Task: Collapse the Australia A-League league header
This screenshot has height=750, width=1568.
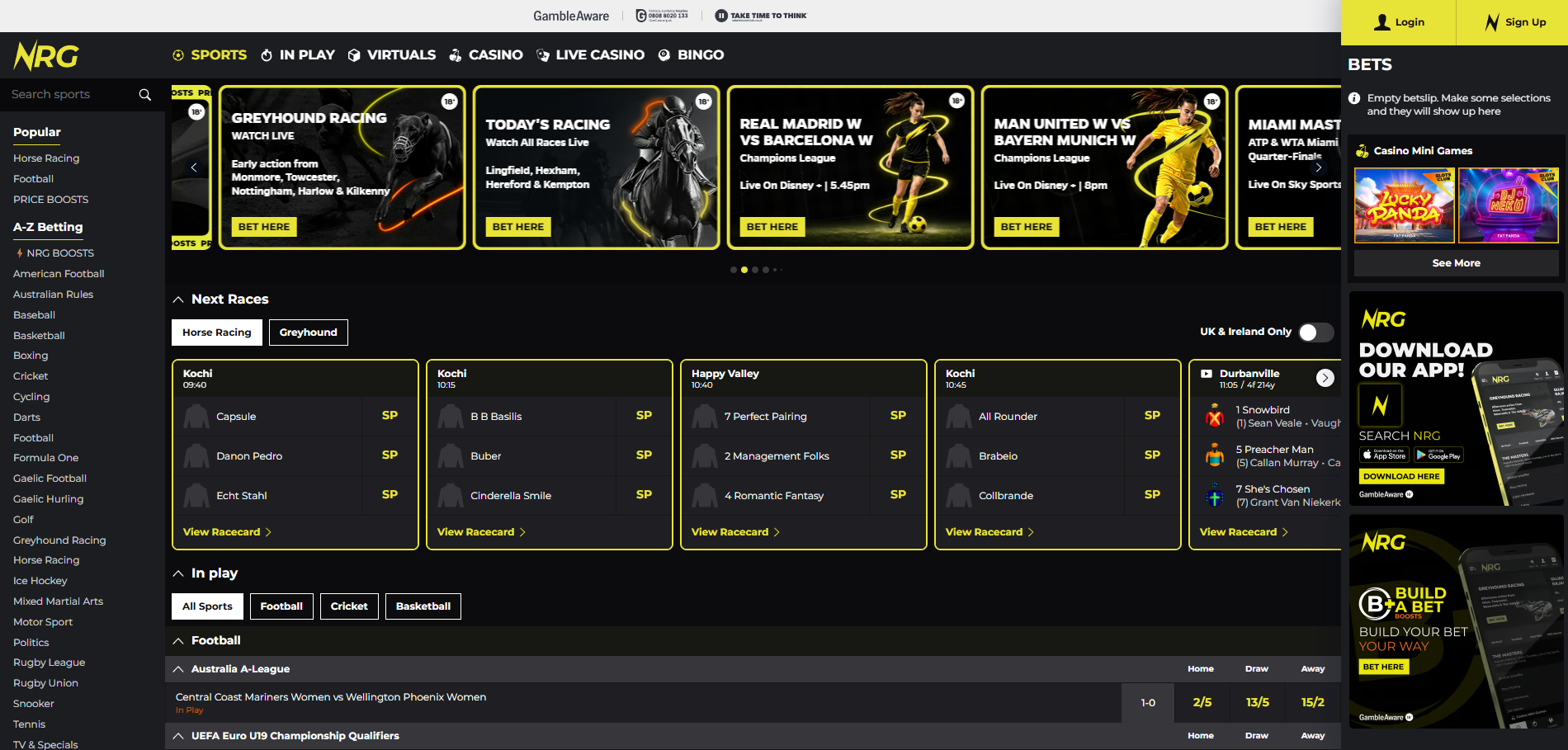Action: click(178, 669)
